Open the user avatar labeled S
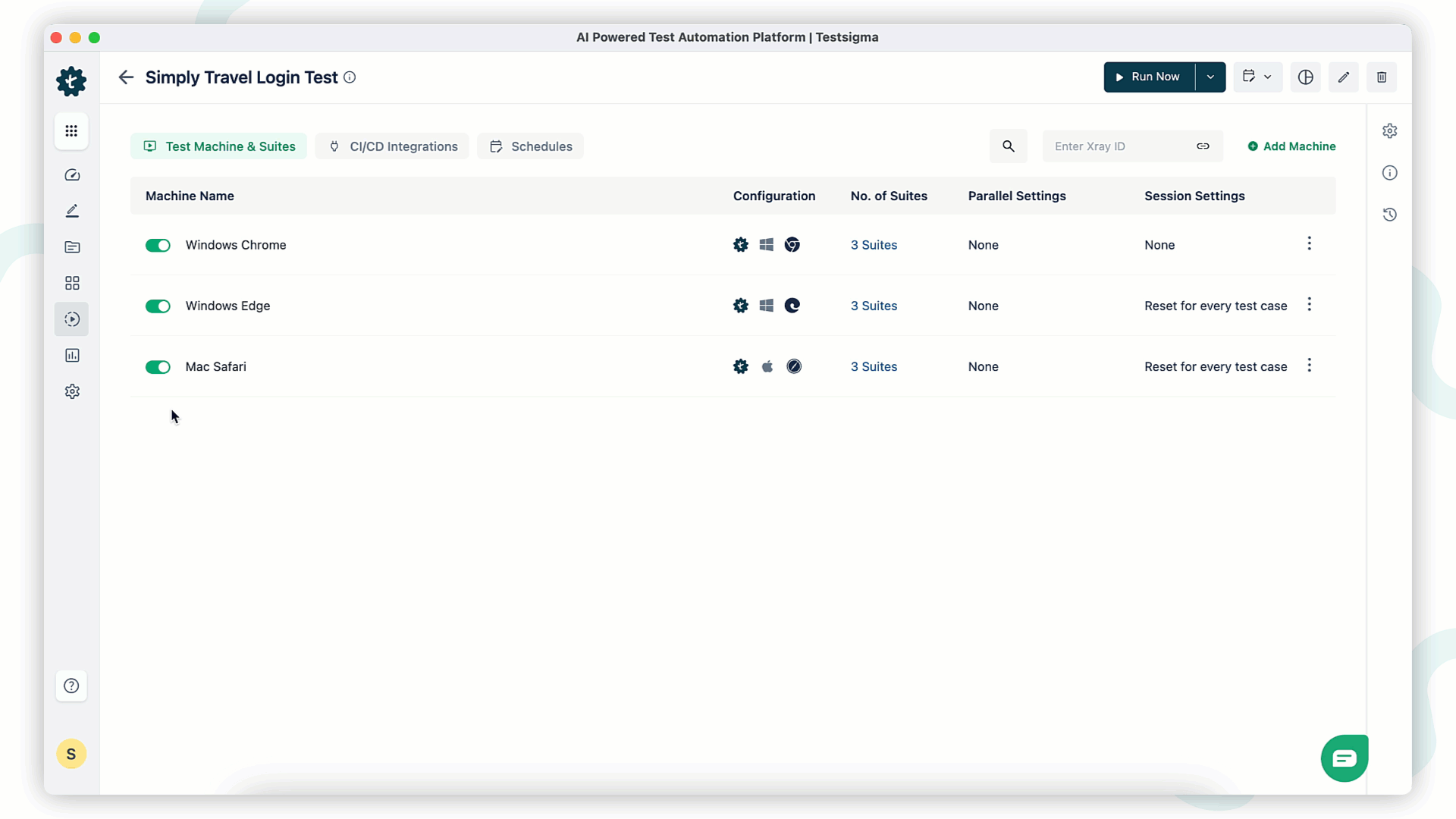The height and width of the screenshot is (819, 1456). point(71,754)
